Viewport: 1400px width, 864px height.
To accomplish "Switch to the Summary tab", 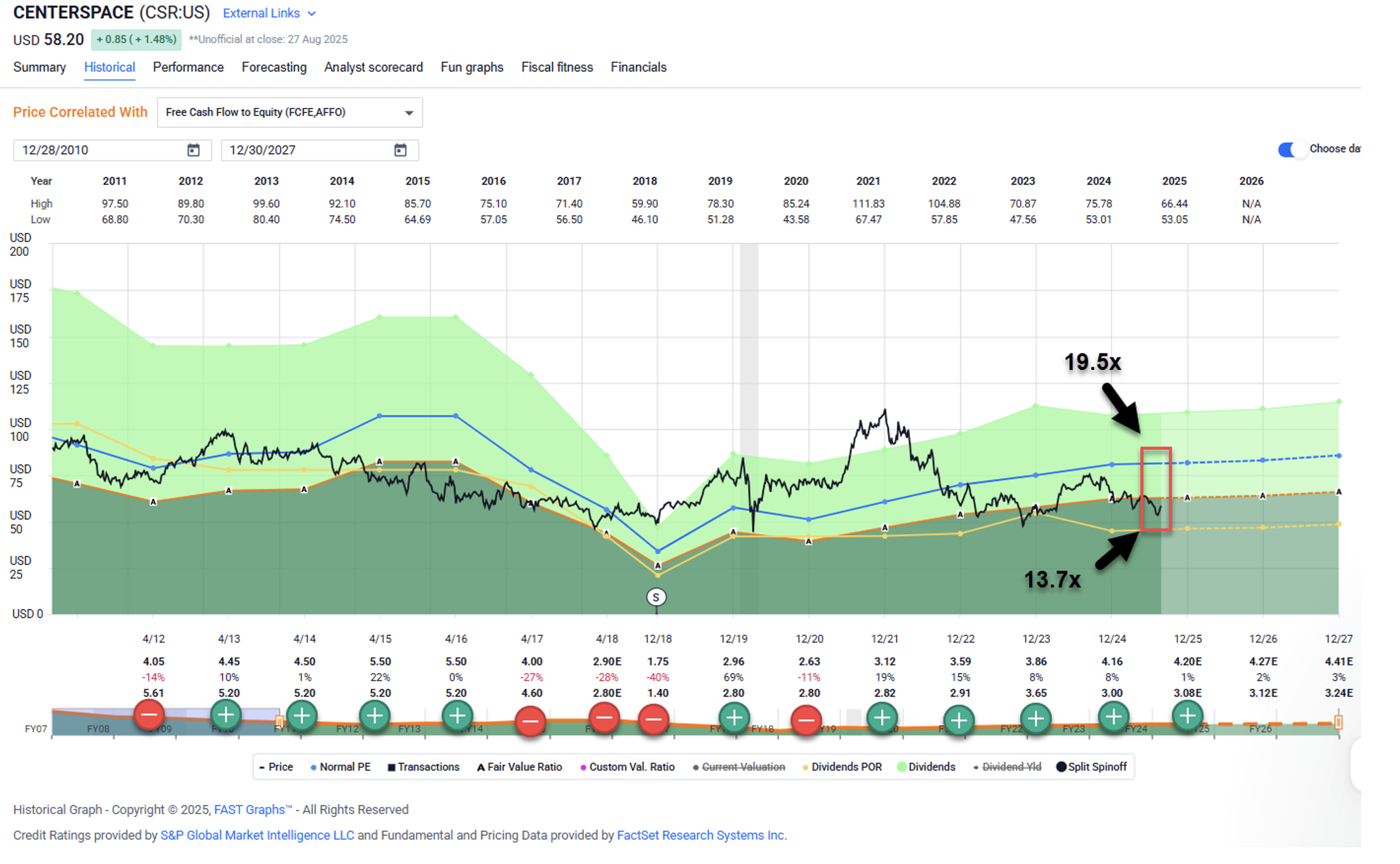I will pyautogui.click(x=39, y=67).
